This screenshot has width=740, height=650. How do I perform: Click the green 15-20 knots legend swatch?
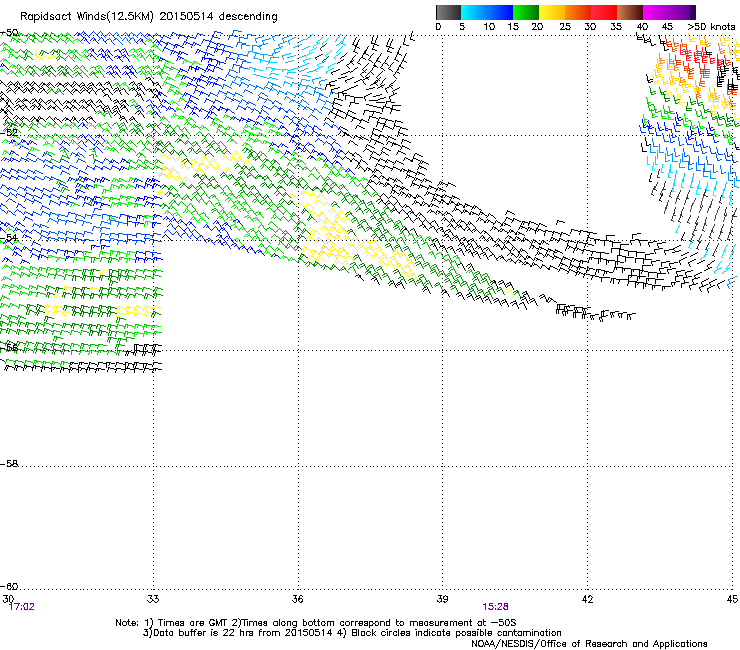point(526,12)
